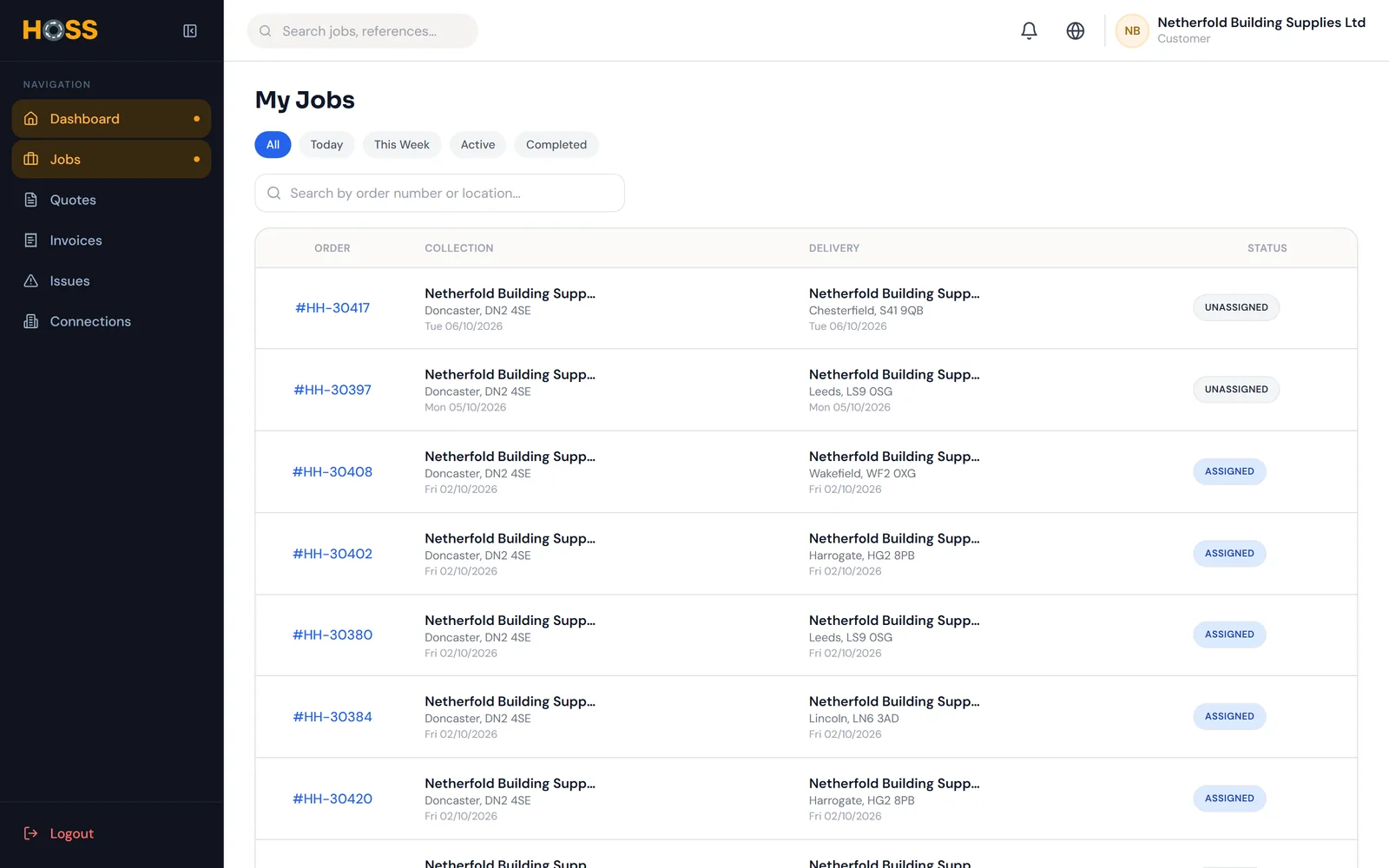
Task: Select the Today filter tab
Action: (x=326, y=145)
